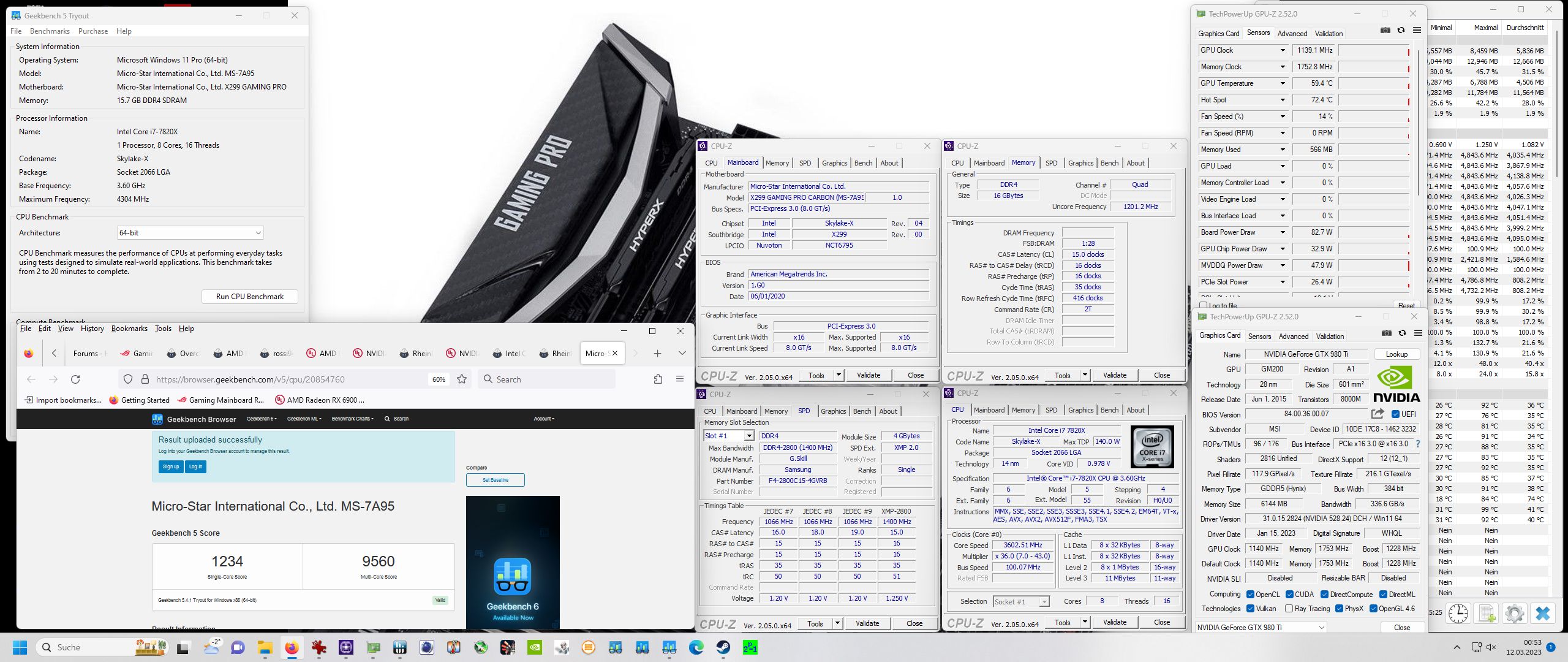Click Set Baseline button on Geekbench page
Screen dimensions: 1568x662
coord(496,480)
